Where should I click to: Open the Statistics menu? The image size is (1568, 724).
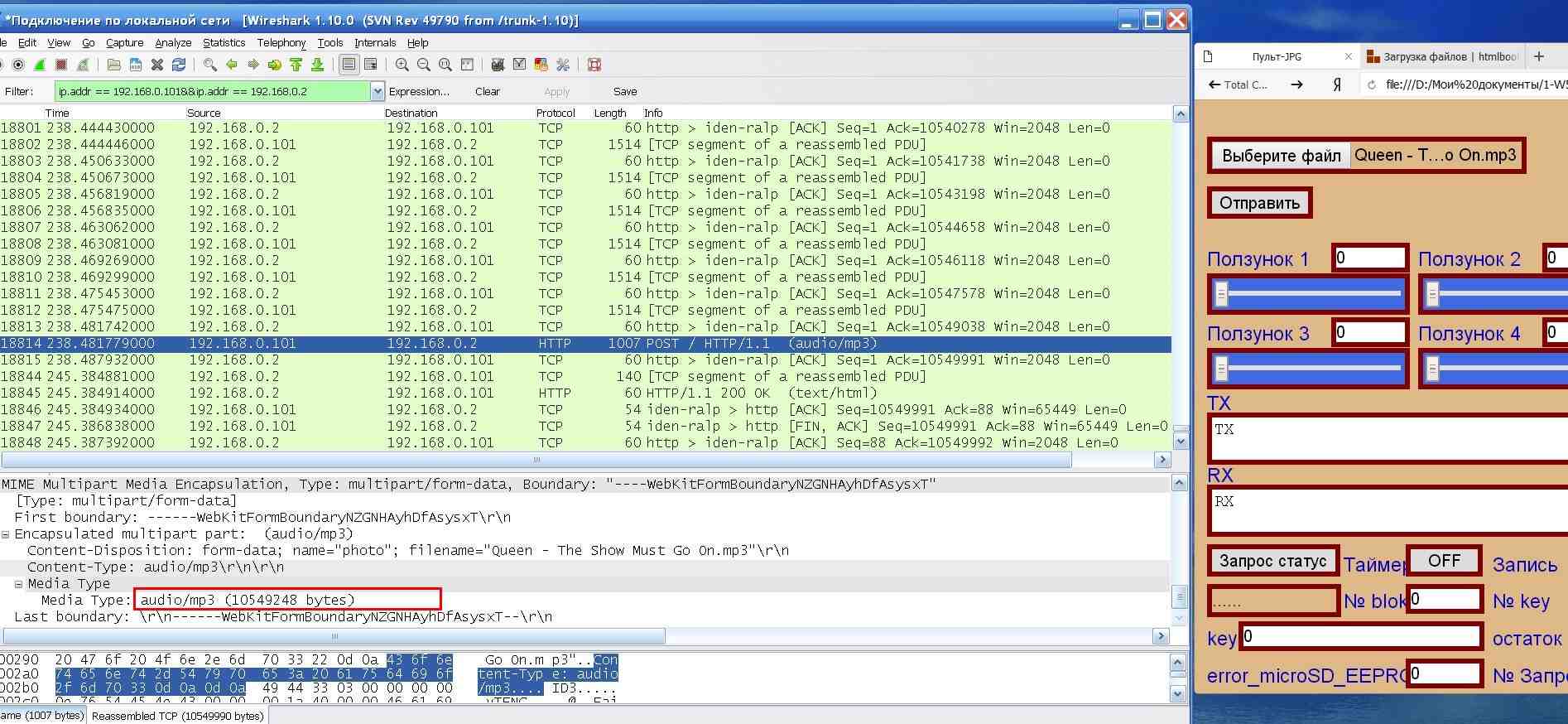click(x=224, y=43)
